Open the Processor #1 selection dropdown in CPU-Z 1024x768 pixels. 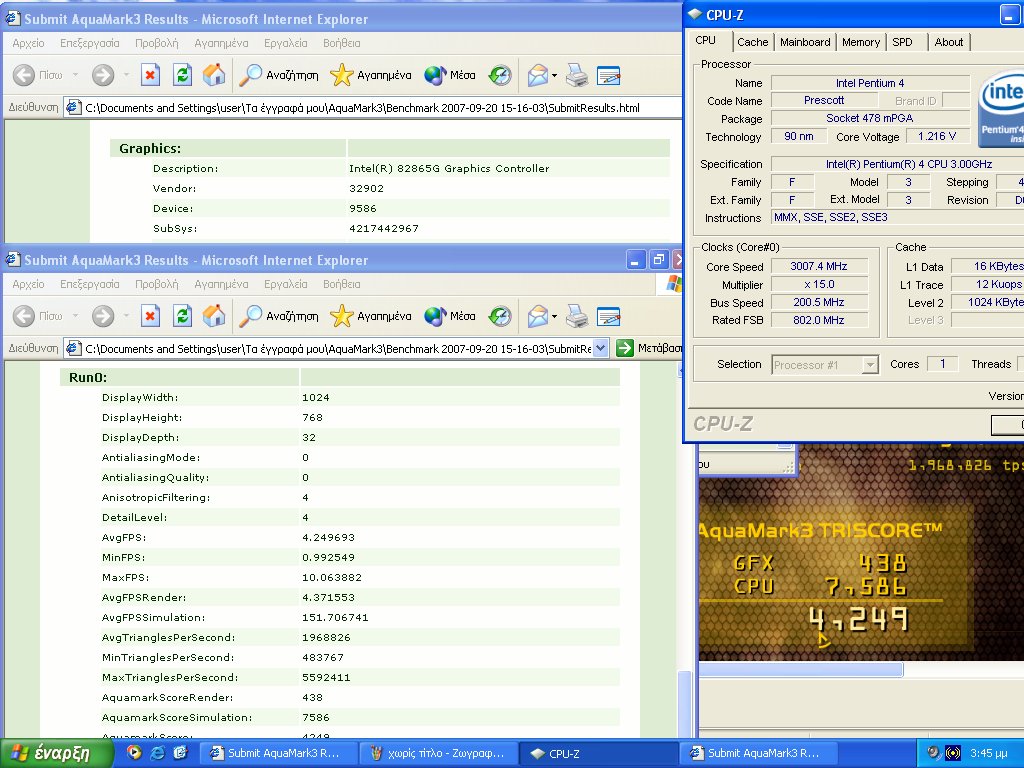(x=869, y=364)
